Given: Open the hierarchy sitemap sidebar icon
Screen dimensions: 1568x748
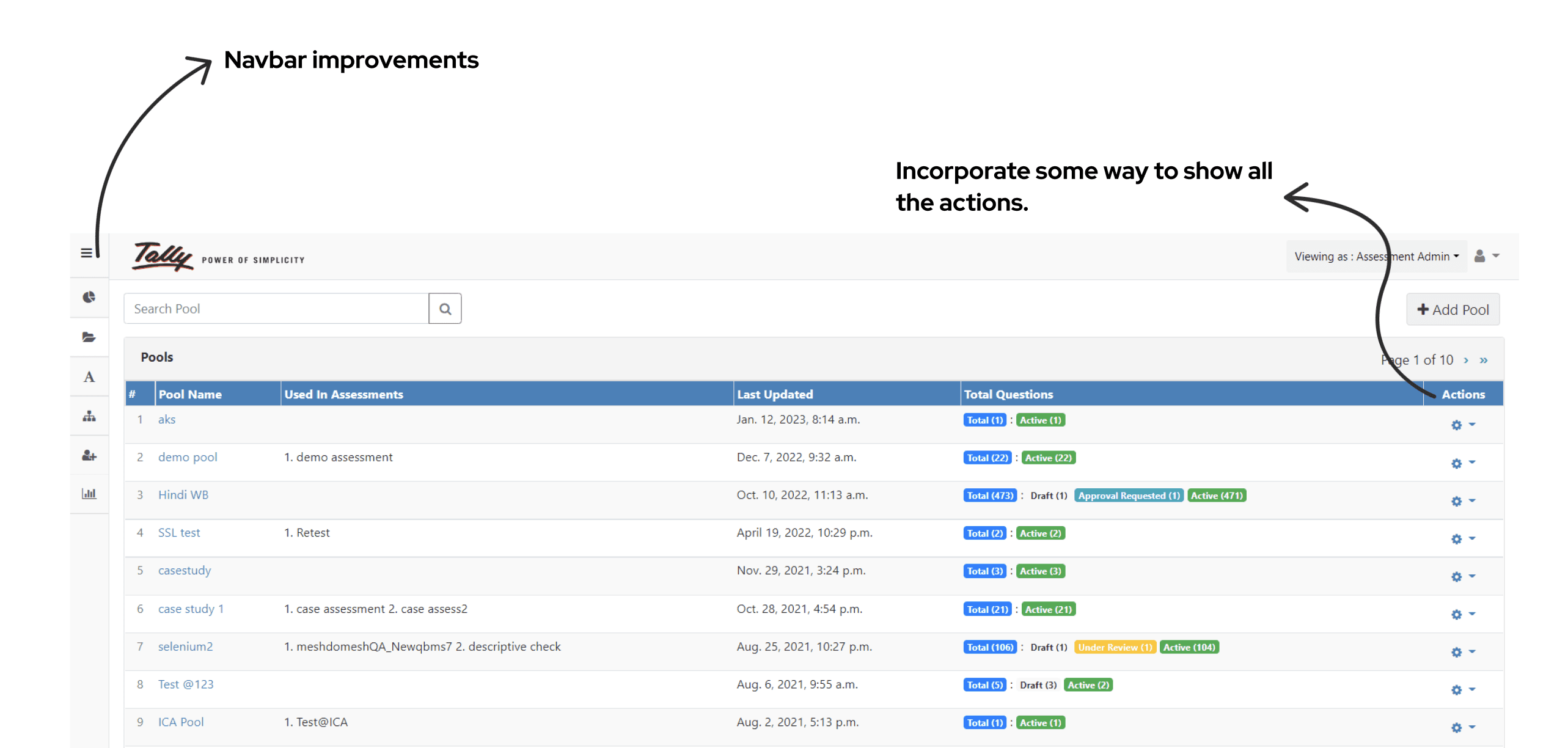Looking at the screenshot, I should 89,417.
